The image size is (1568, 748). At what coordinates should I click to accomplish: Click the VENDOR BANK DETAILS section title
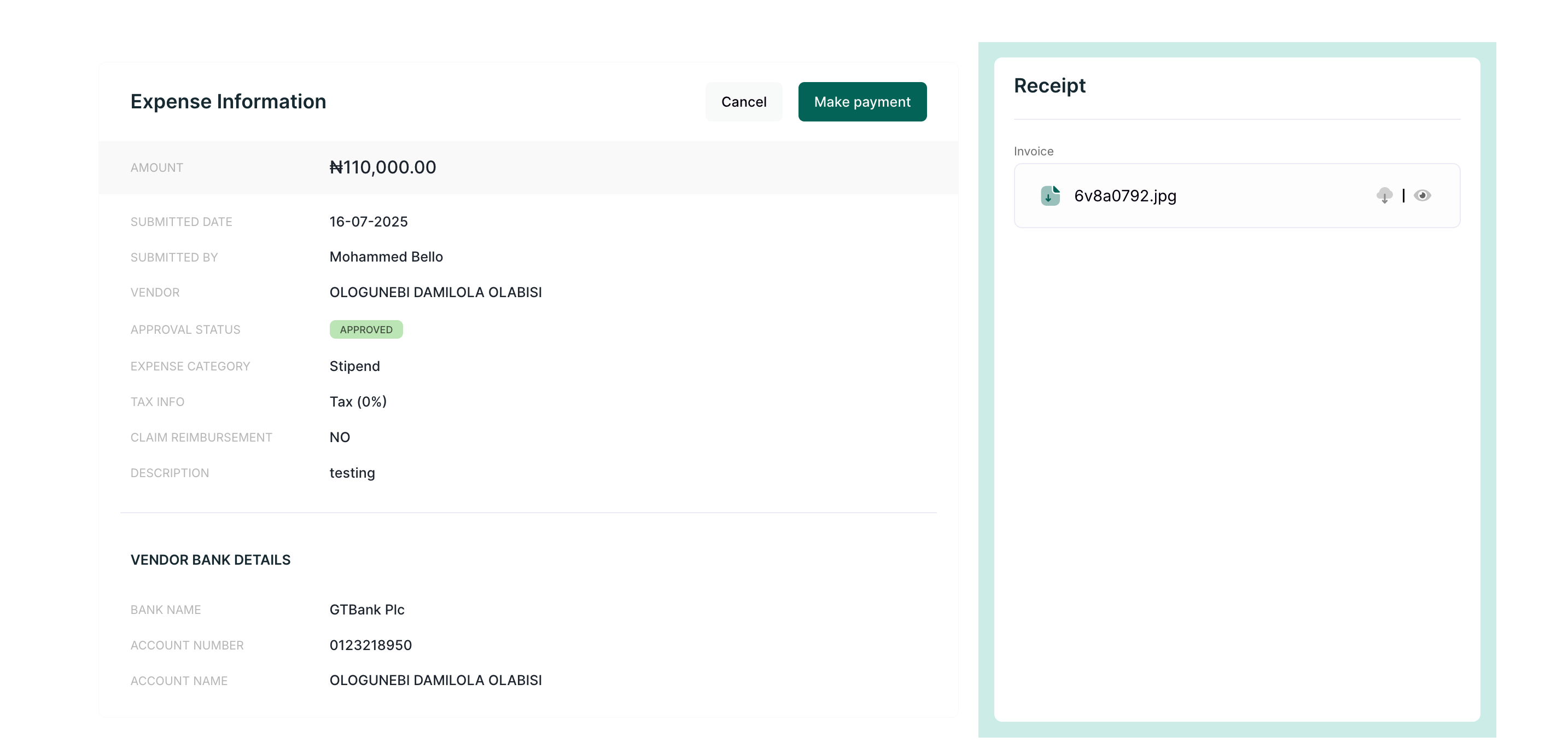tap(210, 560)
